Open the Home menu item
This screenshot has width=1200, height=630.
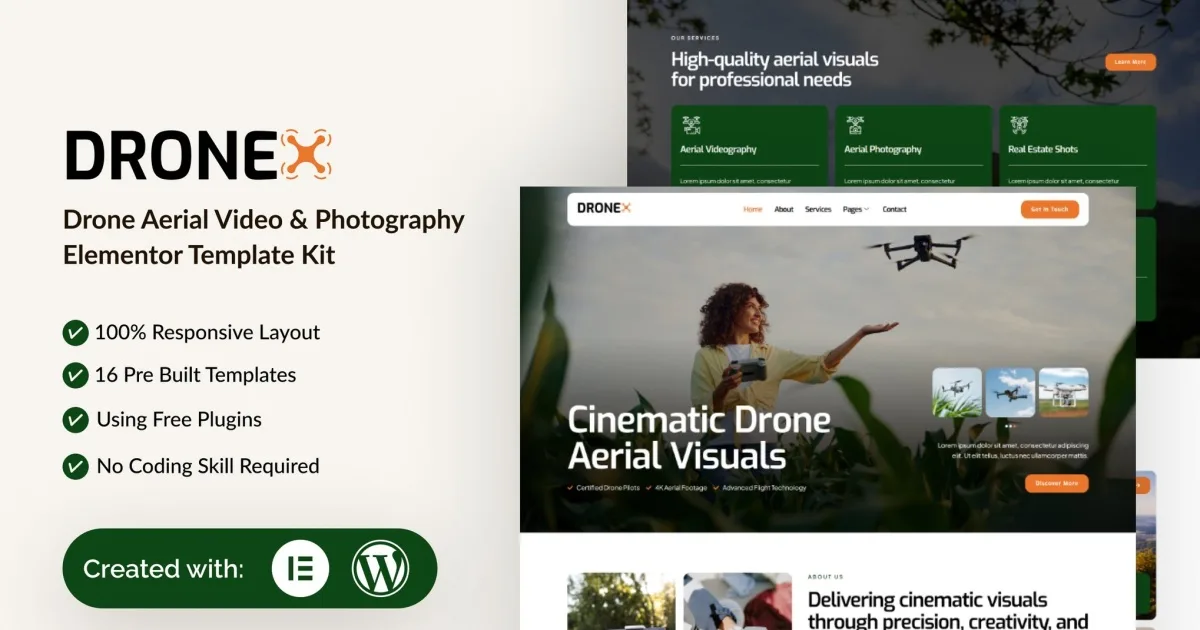[x=753, y=209]
